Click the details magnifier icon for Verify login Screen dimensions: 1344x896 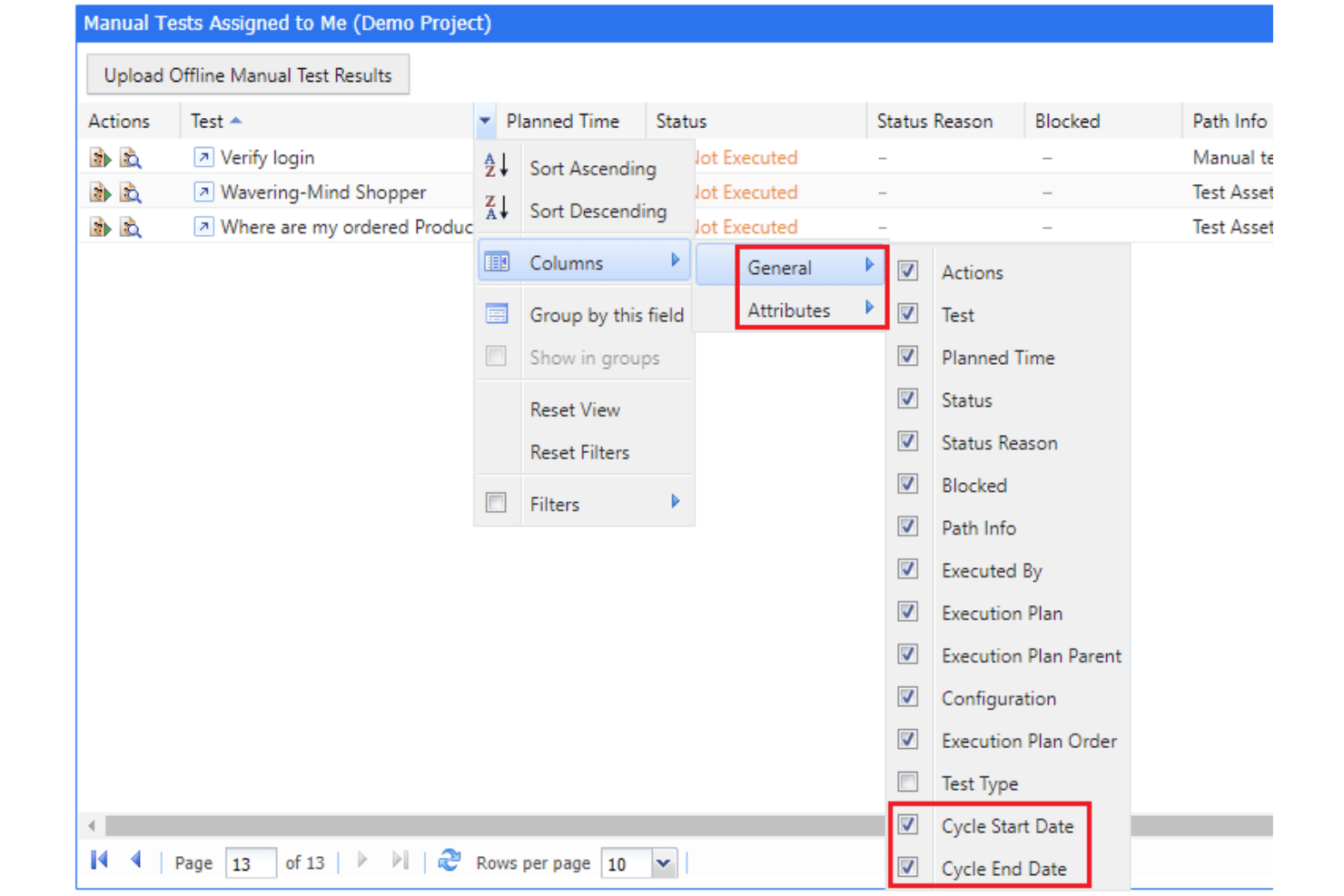(x=131, y=159)
